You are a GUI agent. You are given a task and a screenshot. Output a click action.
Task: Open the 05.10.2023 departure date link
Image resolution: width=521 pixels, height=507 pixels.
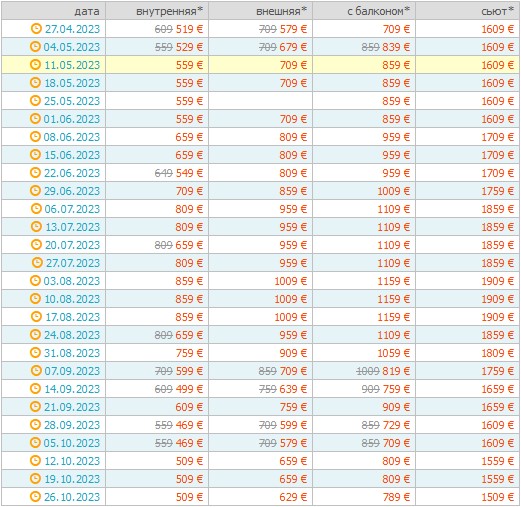click(72, 443)
